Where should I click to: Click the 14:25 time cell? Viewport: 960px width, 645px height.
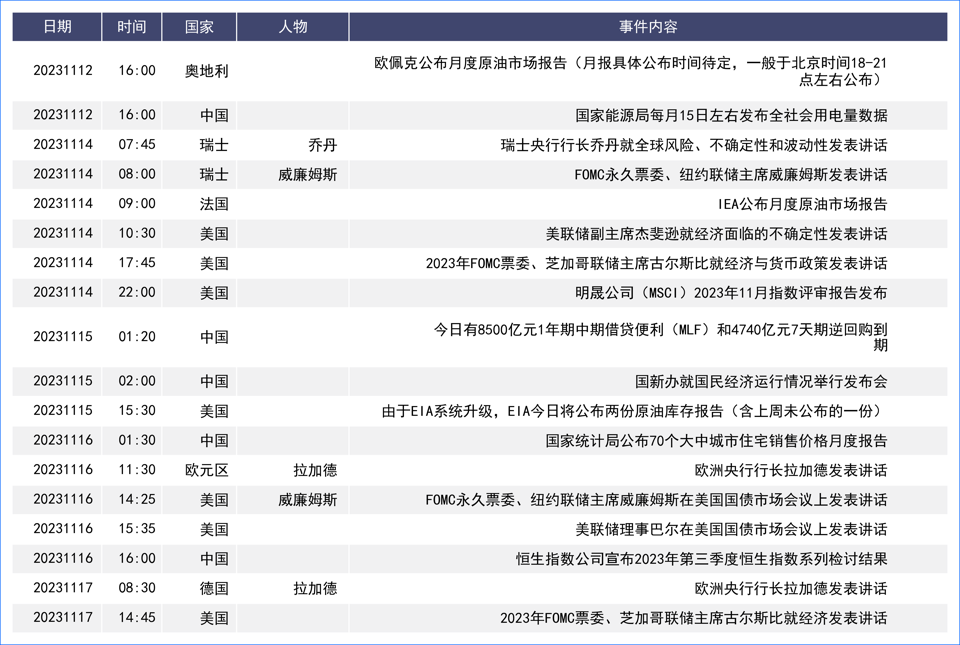137,499
